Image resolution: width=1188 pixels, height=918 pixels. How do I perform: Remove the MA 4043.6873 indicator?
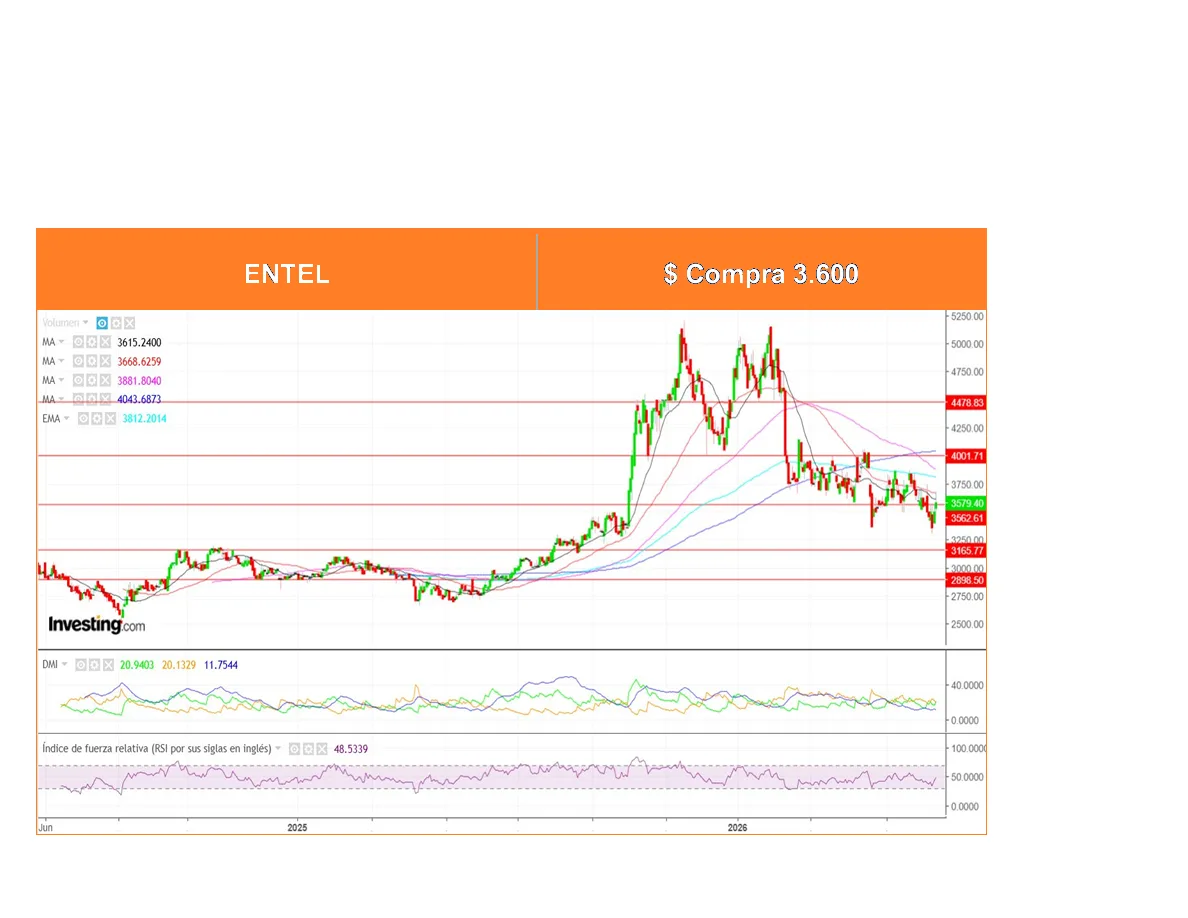click(x=105, y=399)
